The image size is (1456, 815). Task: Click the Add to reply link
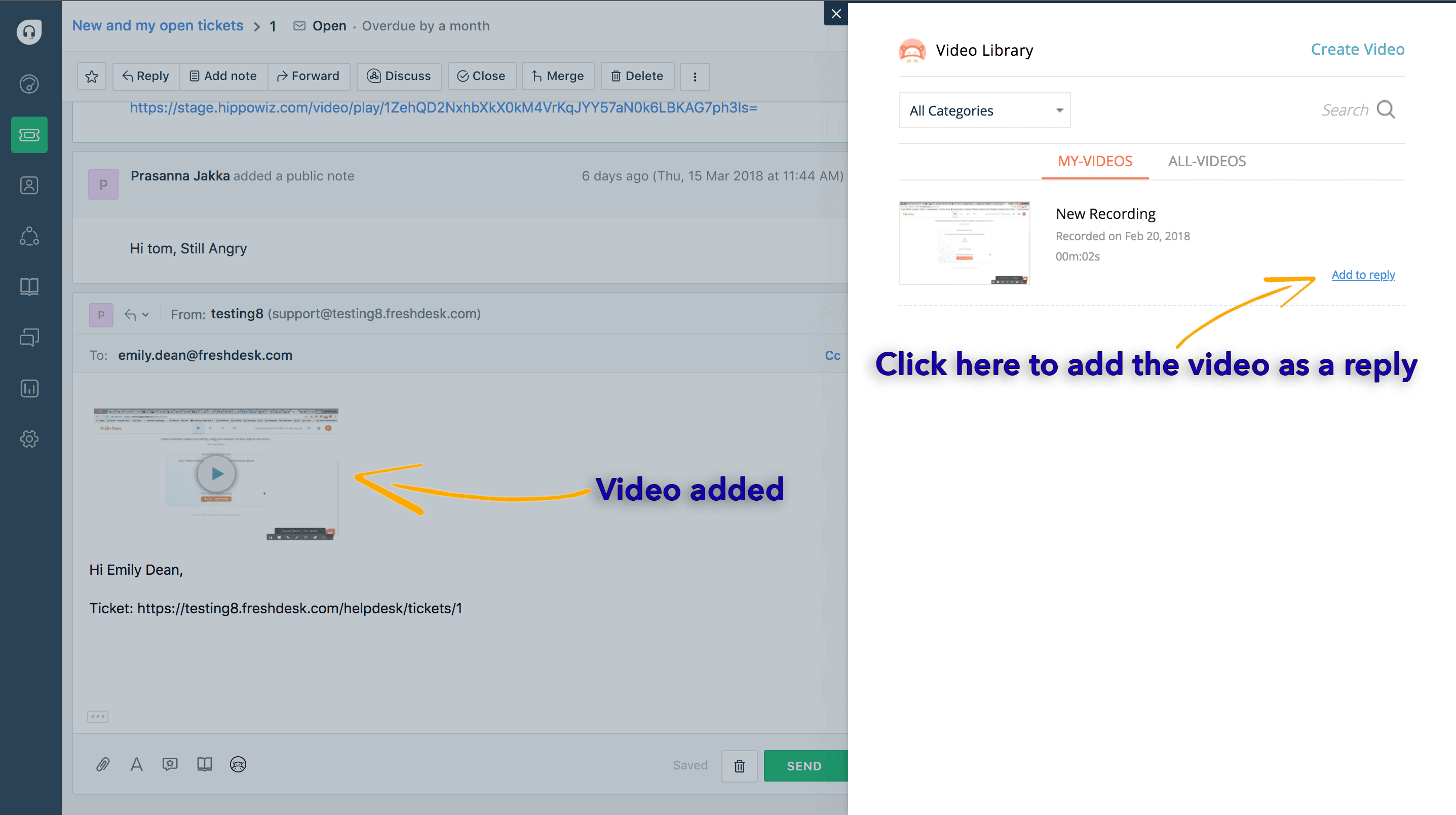pos(1363,275)
